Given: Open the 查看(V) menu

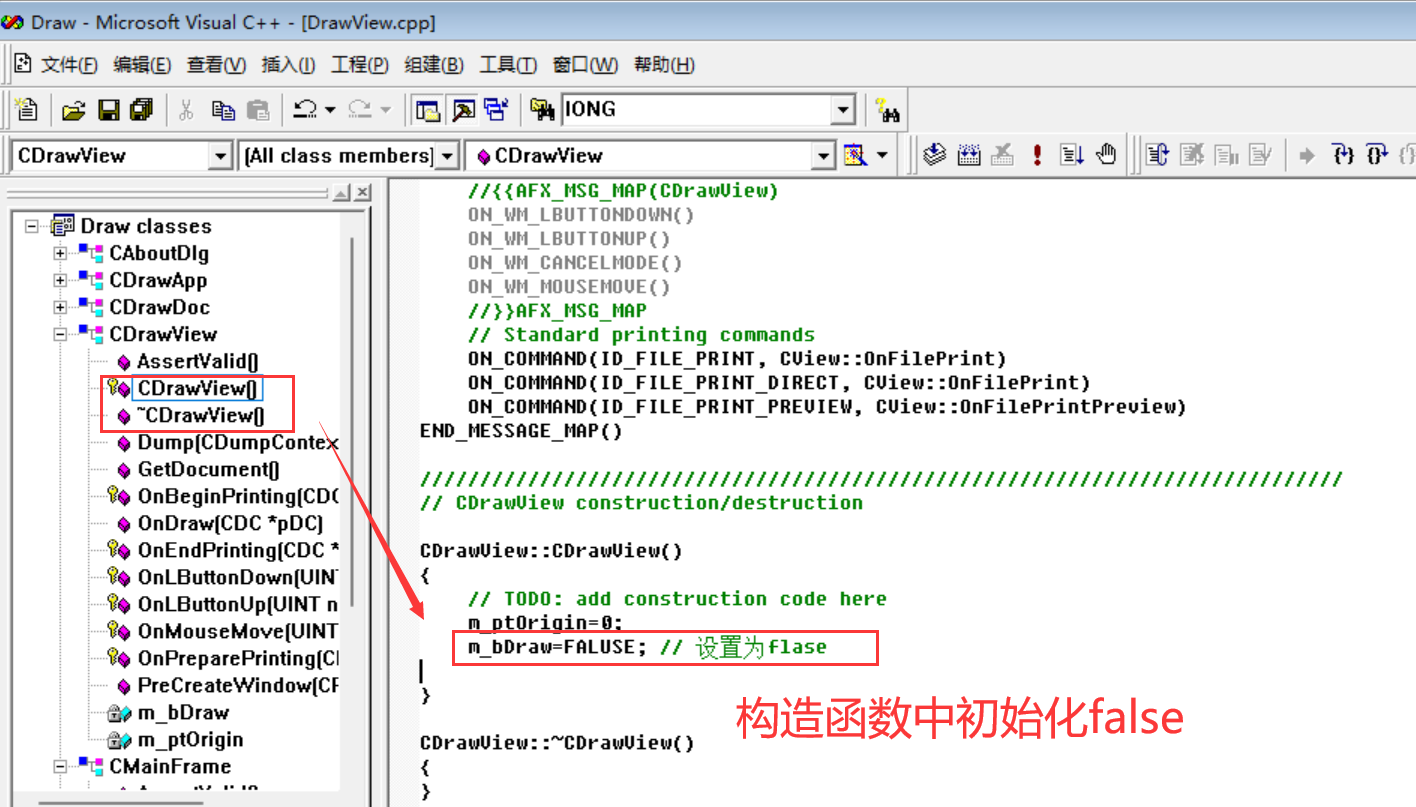Looking at the screenshot, I should (216, 65).
